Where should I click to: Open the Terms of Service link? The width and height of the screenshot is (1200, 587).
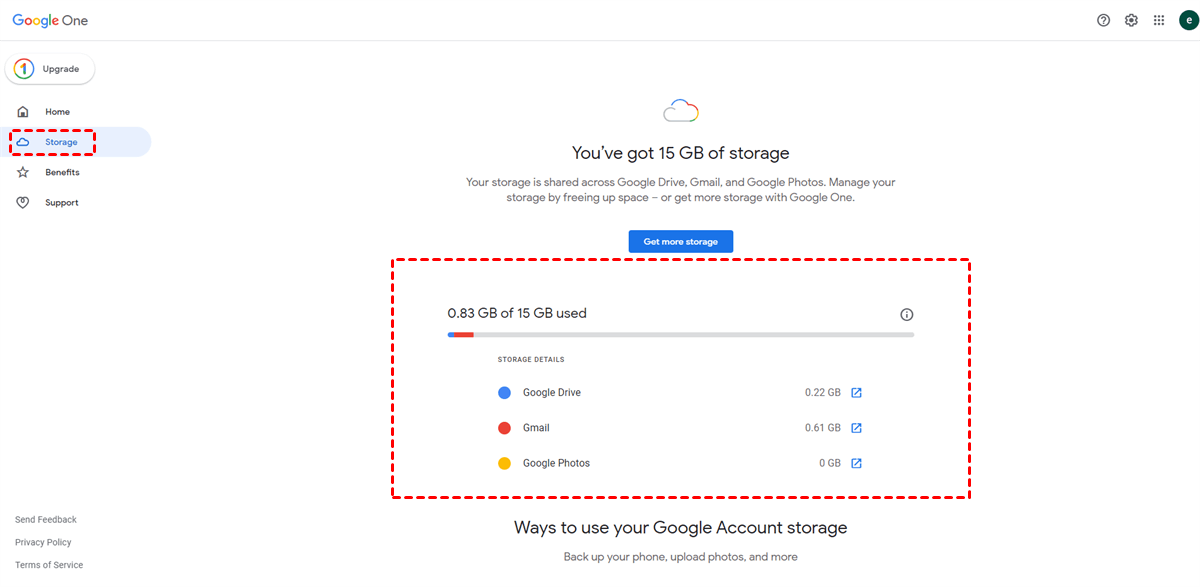coord(49,565)
